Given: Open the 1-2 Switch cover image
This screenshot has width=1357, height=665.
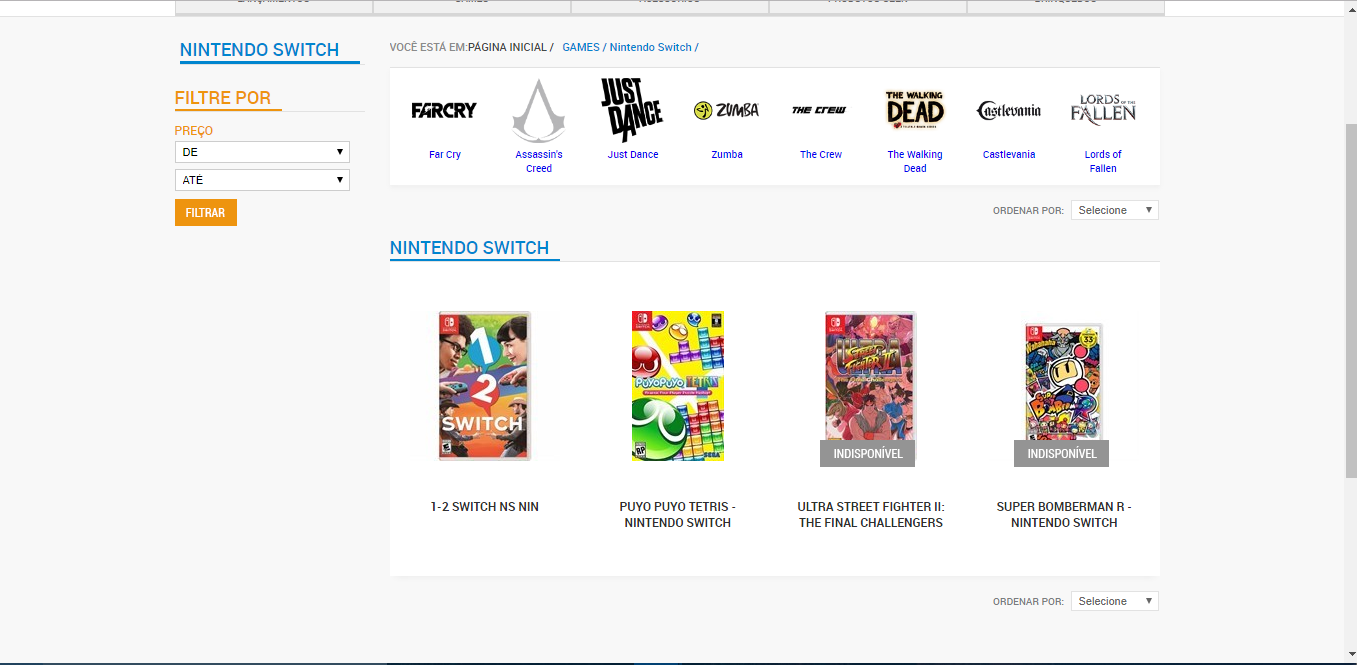Looking at the screenshot, I should 485,386.
